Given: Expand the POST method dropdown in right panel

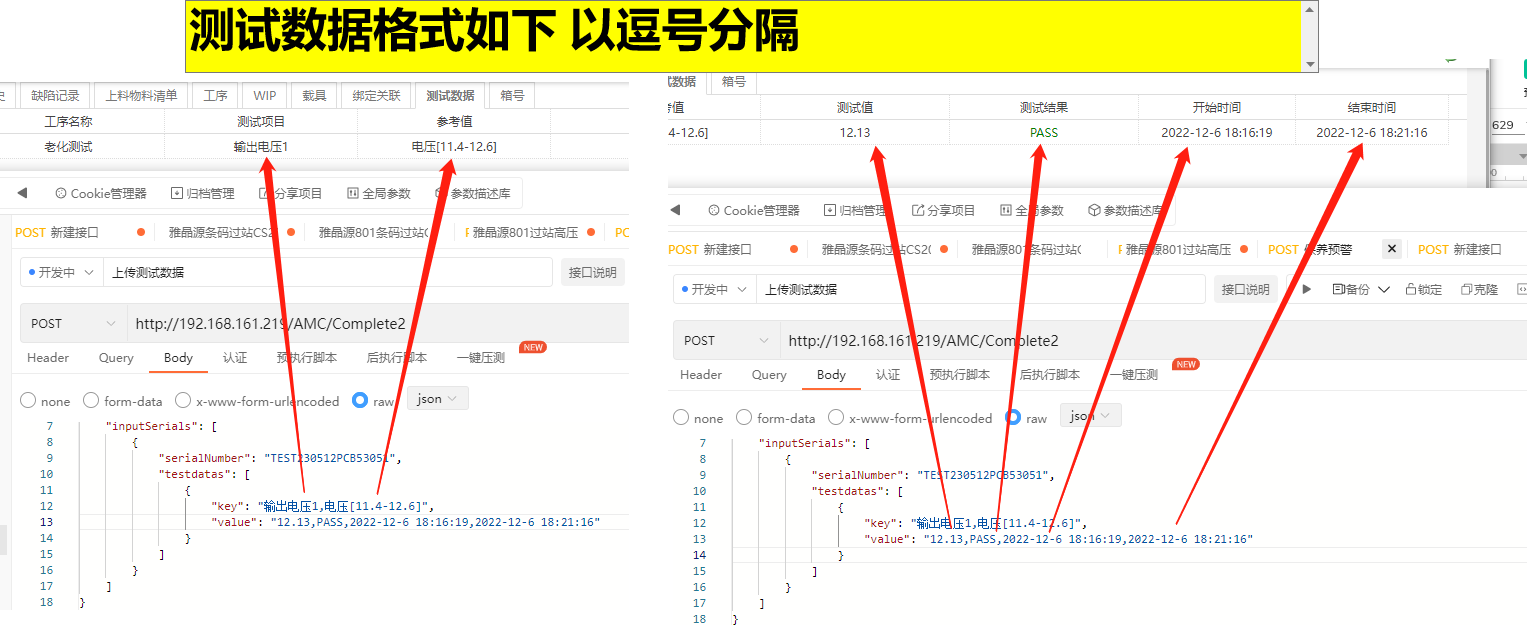Looking at the screenshot, I should click(x=726, y=341).
